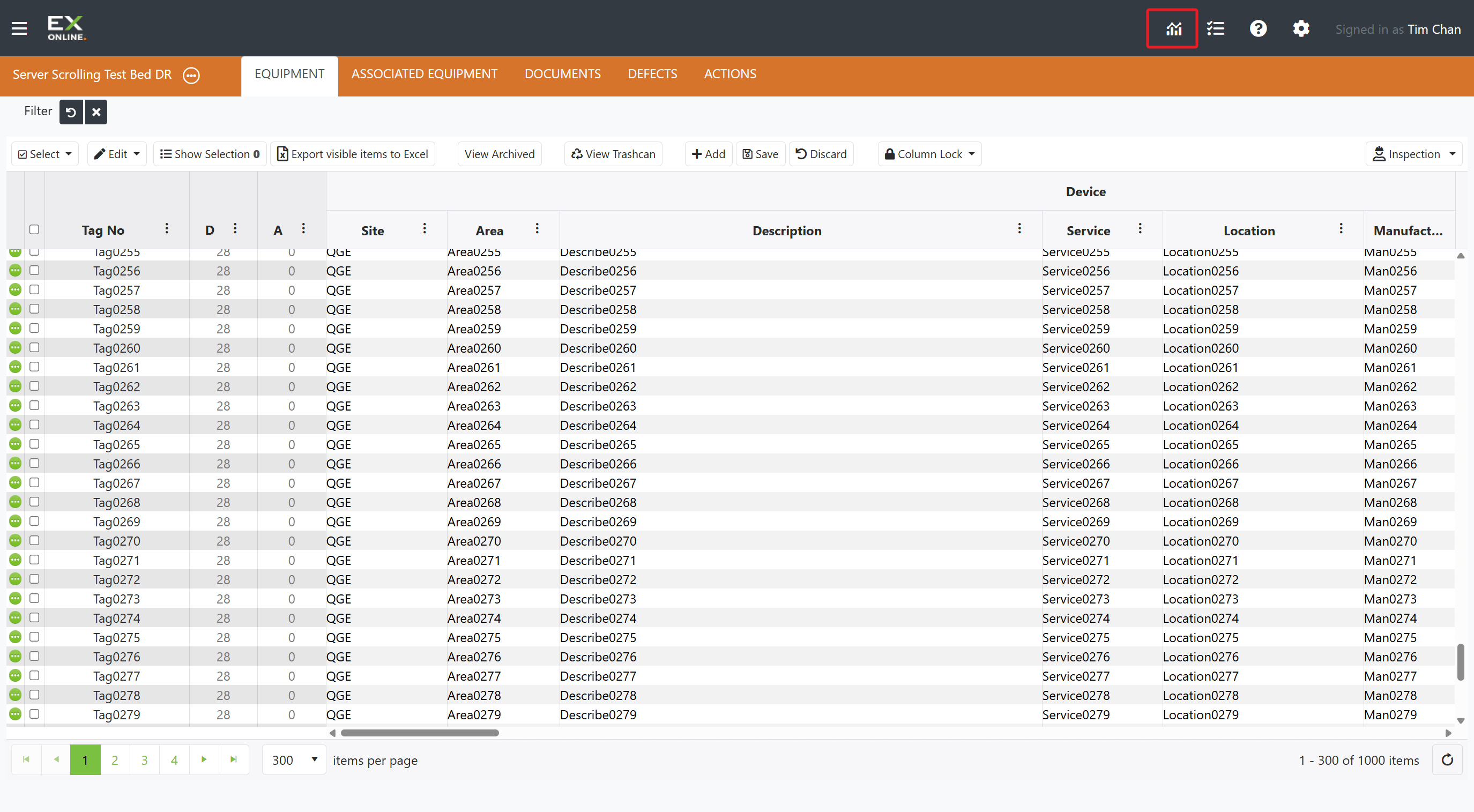Check the row checkbox for Tag0256
Image resolution: width=1474 pixels, height=812 pixels.
tap(34, 270)
